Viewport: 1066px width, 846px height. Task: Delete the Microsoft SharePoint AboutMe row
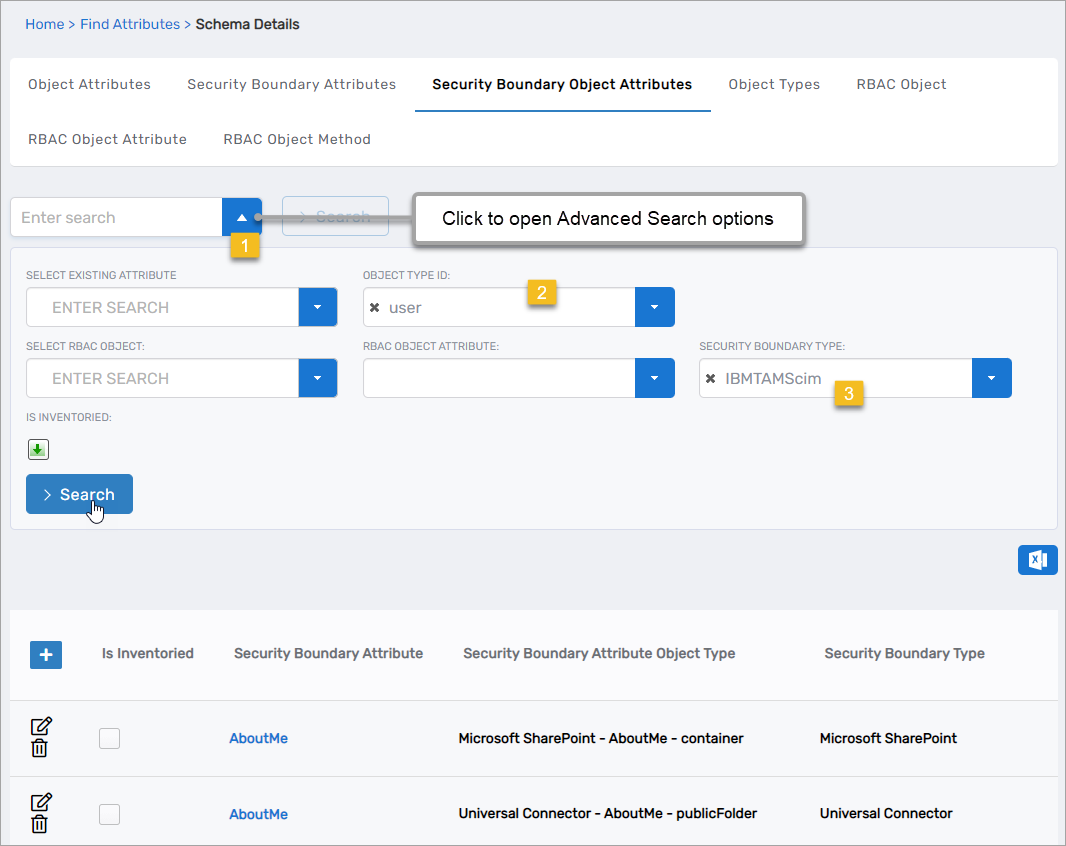39,748
